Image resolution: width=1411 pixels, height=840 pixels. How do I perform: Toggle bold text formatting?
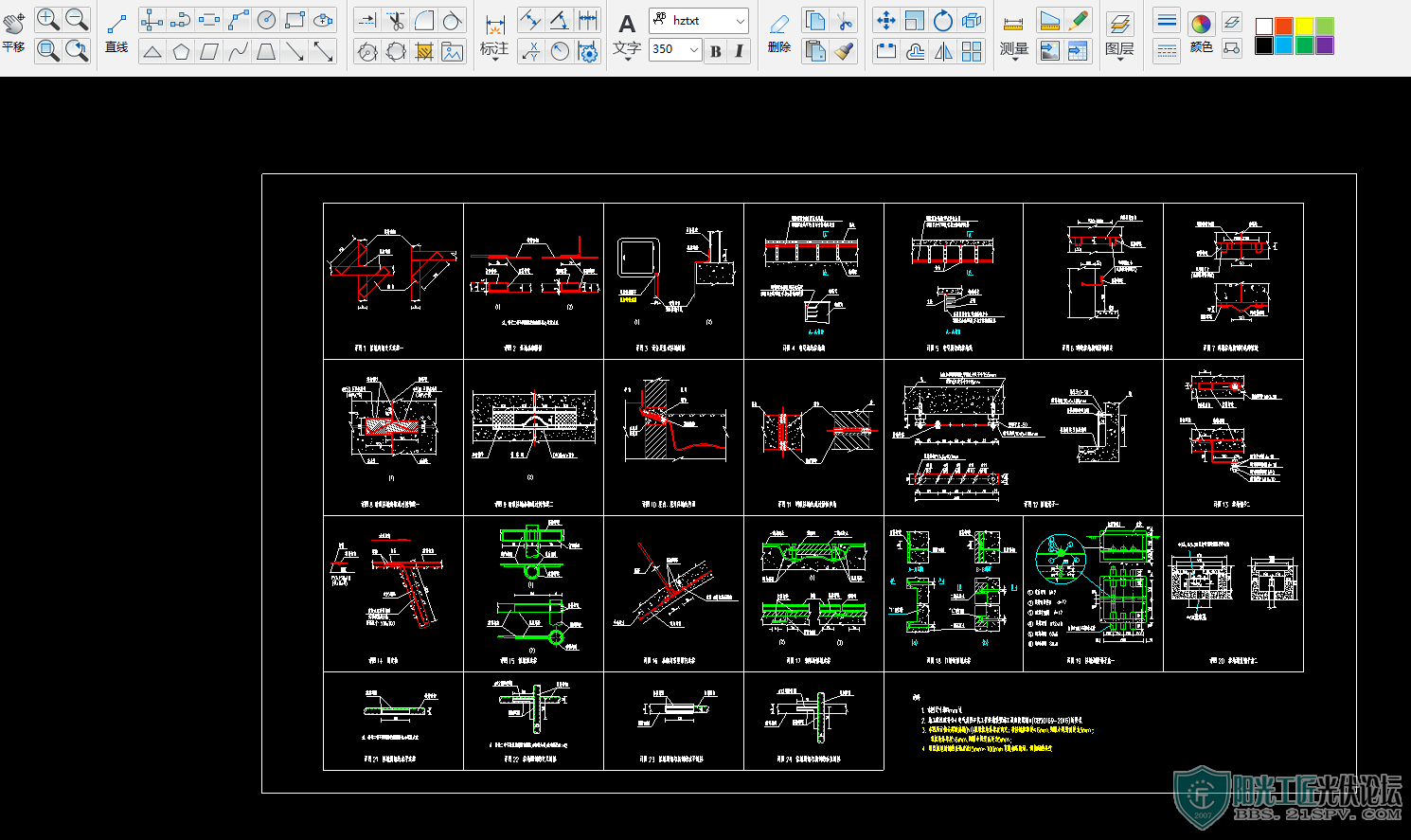716,50
